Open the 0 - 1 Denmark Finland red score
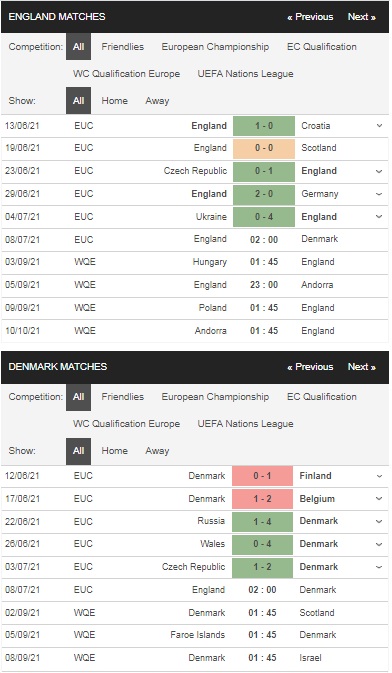392x673 pixels. pos(262,476)
